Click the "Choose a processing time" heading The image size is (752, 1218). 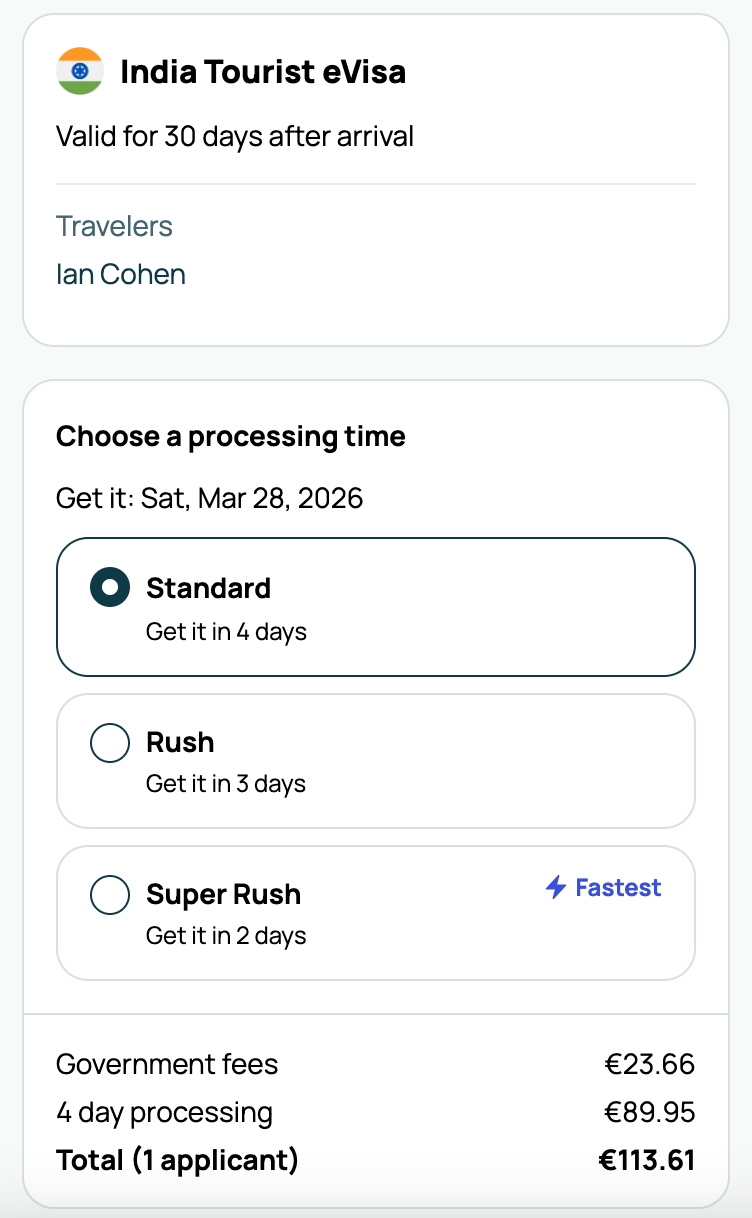coord(231,437)
